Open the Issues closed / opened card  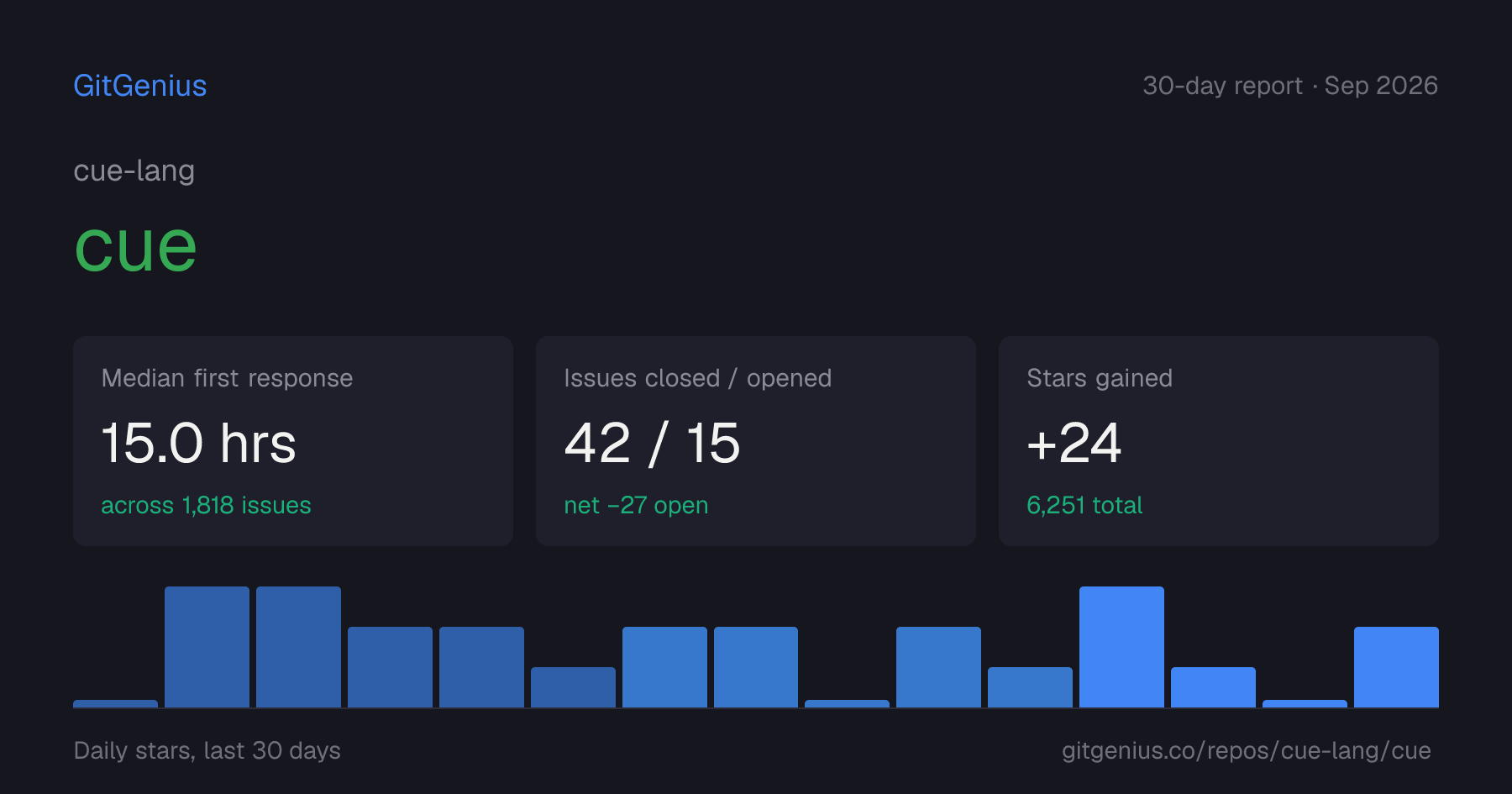pos(756,441)
